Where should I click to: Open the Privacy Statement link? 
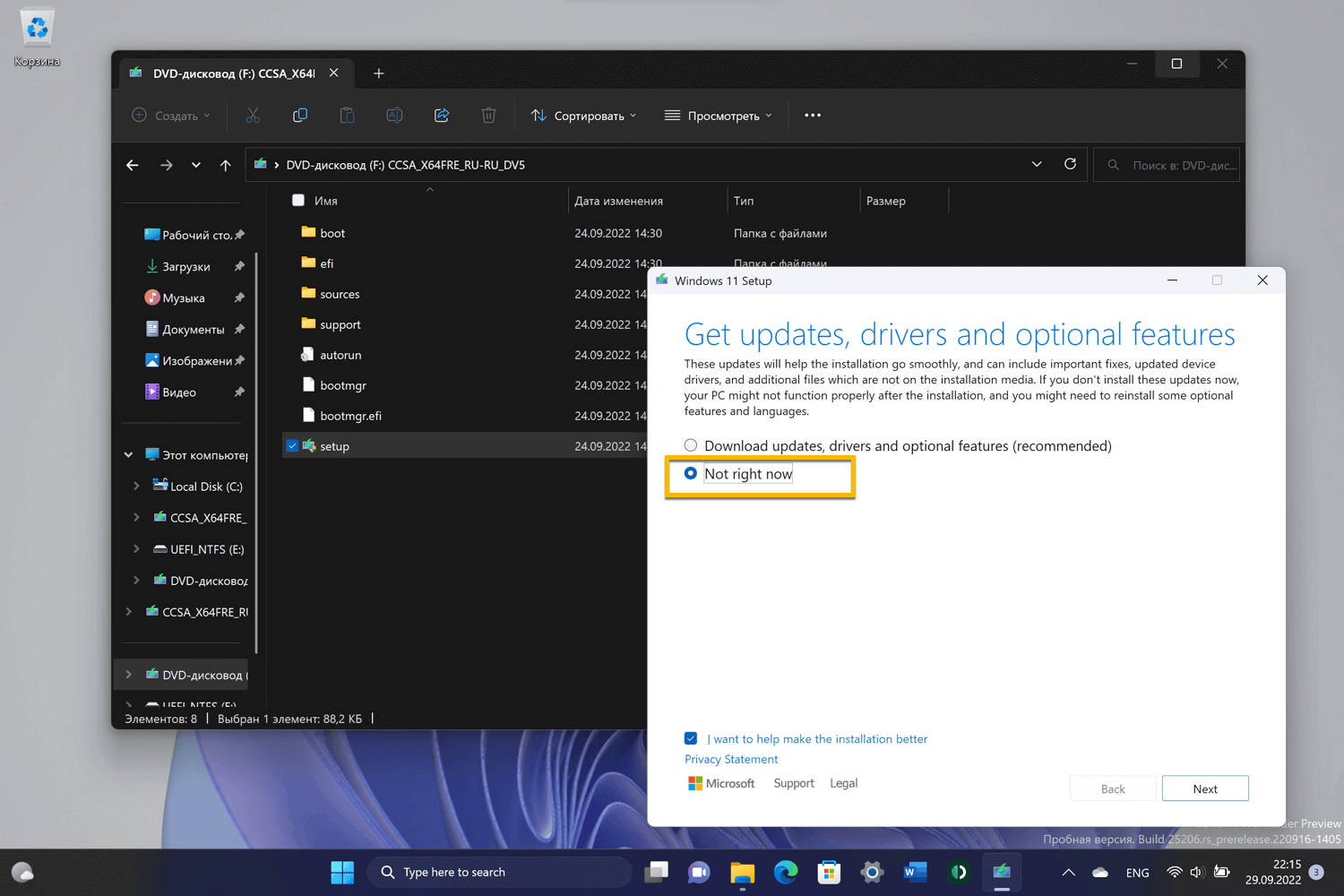pyautogui.click(x=731, y=759)
